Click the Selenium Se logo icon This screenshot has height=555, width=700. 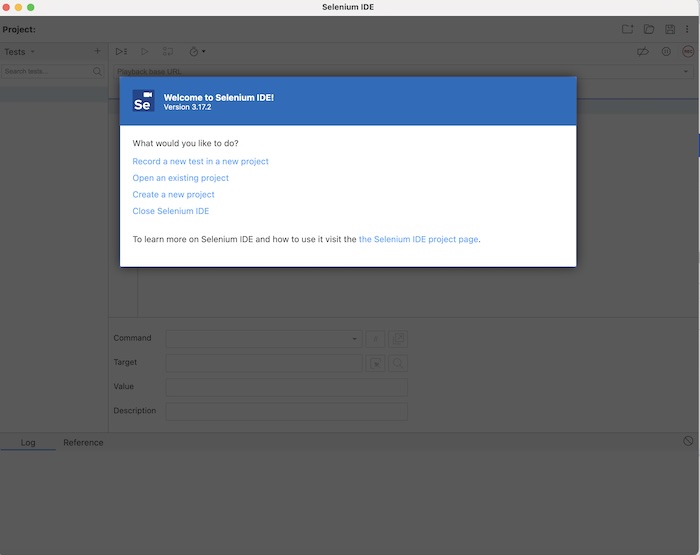pos(143,101)
